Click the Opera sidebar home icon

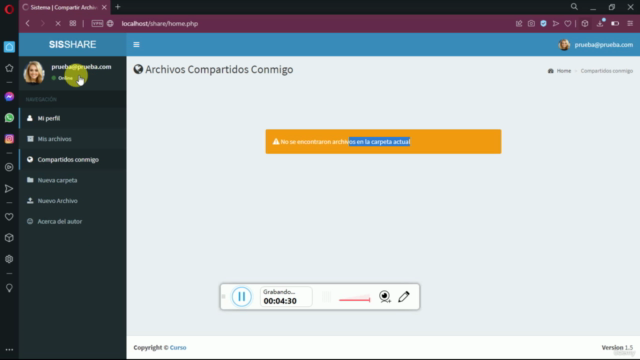tap(9, 47)
